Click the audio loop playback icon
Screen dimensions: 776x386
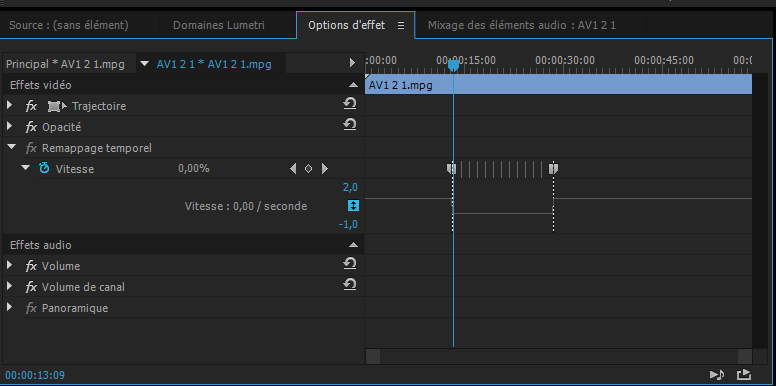point(717,375)
